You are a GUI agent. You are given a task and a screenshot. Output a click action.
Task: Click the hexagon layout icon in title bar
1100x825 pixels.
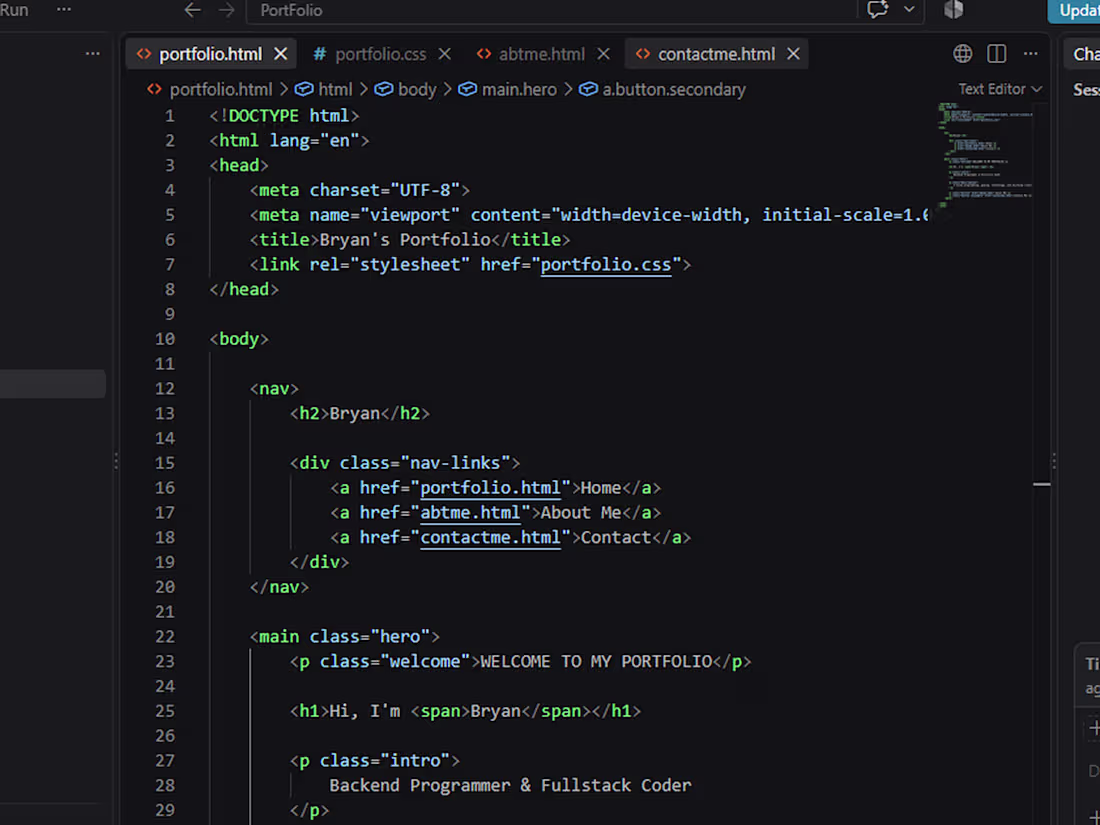[953, 9]
